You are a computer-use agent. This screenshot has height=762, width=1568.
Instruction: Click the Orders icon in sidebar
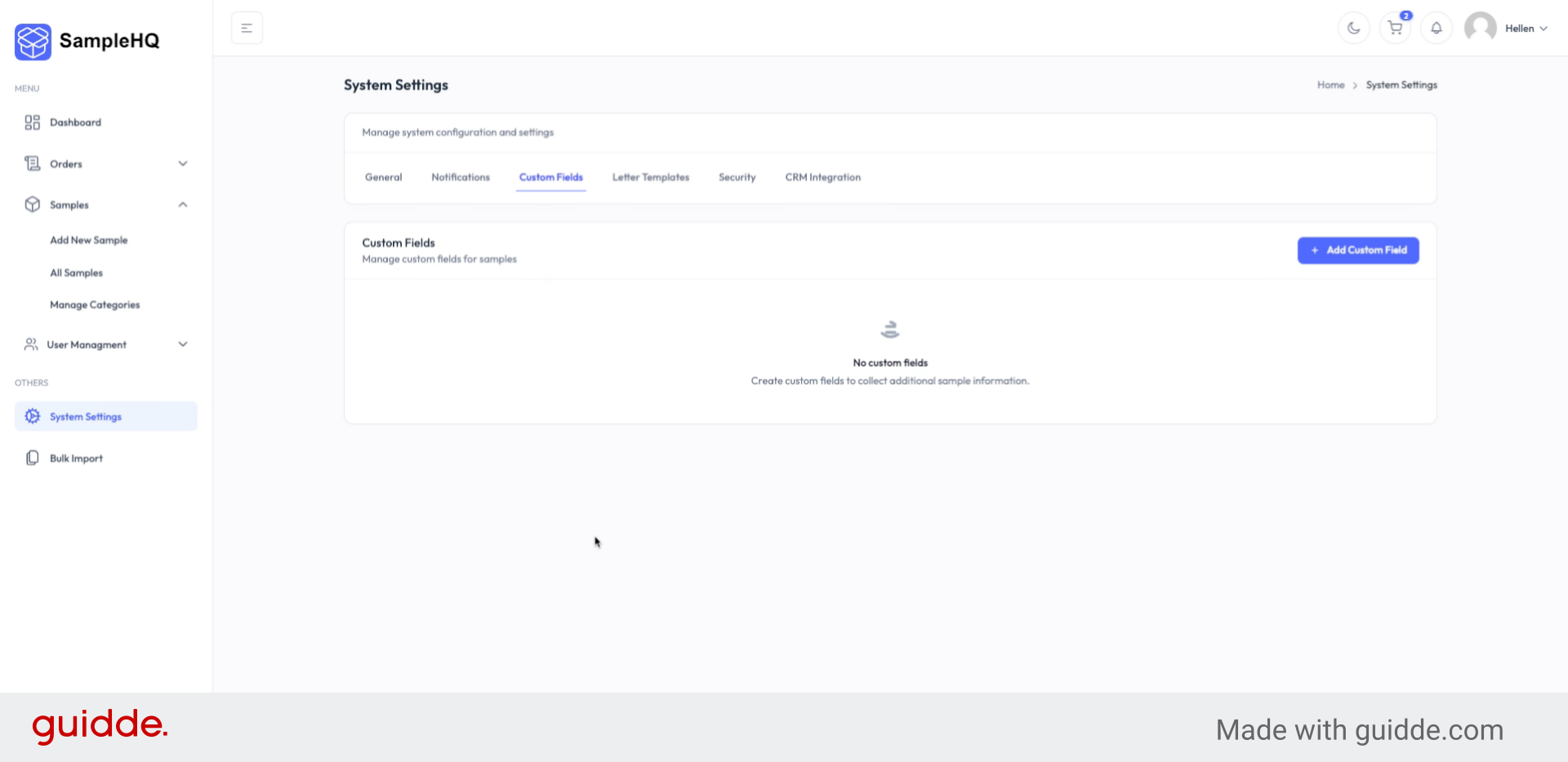point(32,163)
